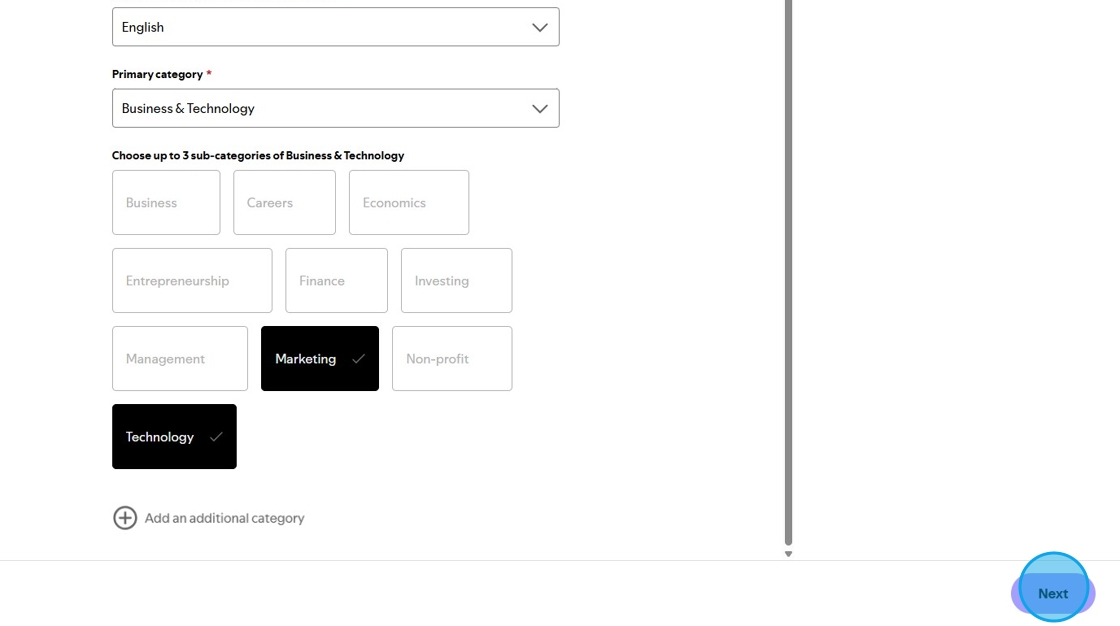The image size is (1120, 626).
Task: Click the sub-categories instruction text
Action: click(x=258, y=155)
